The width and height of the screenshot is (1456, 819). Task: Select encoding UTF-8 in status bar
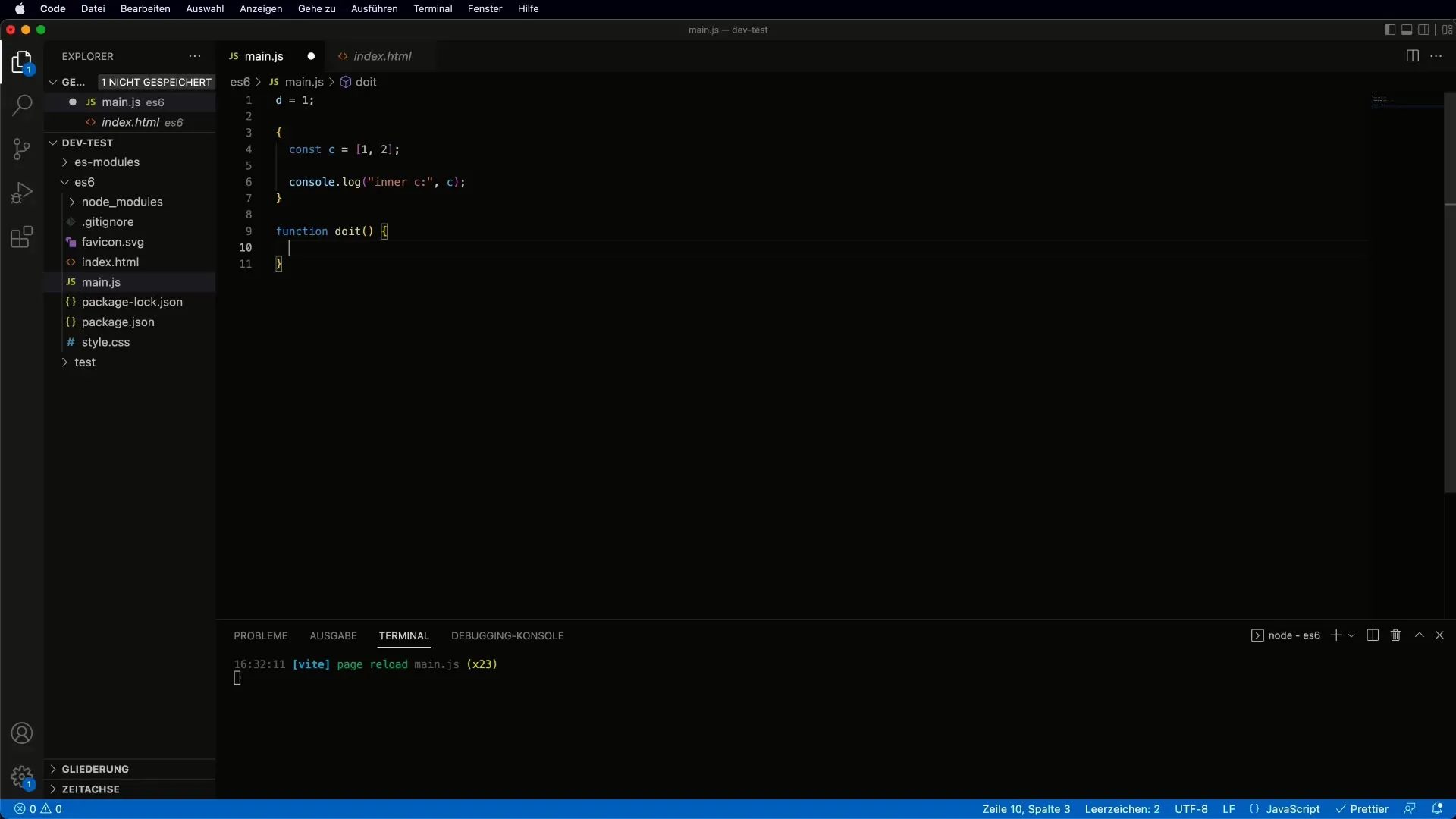click(1191, 809)
